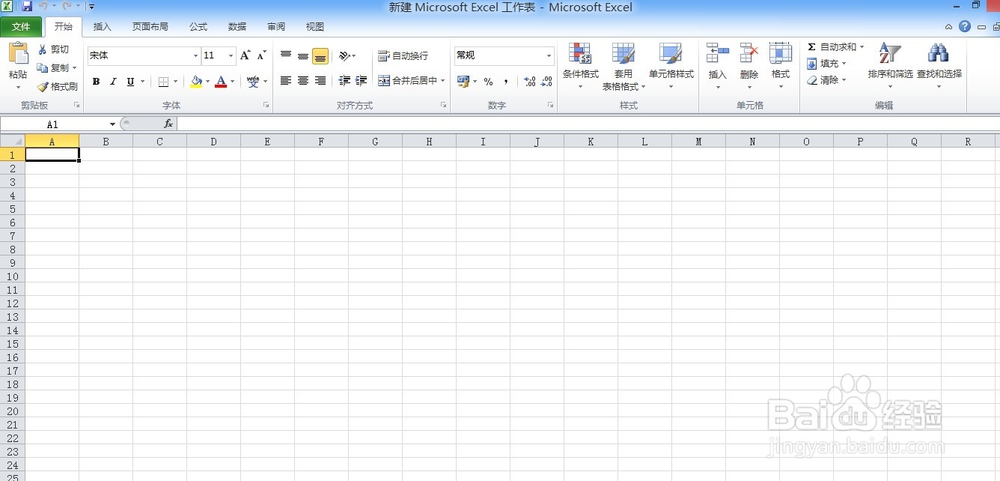Viewport: 1000px width, 481px height.
Task: Switch to the Page Layout (页面布局) tab
Action: 151,27
